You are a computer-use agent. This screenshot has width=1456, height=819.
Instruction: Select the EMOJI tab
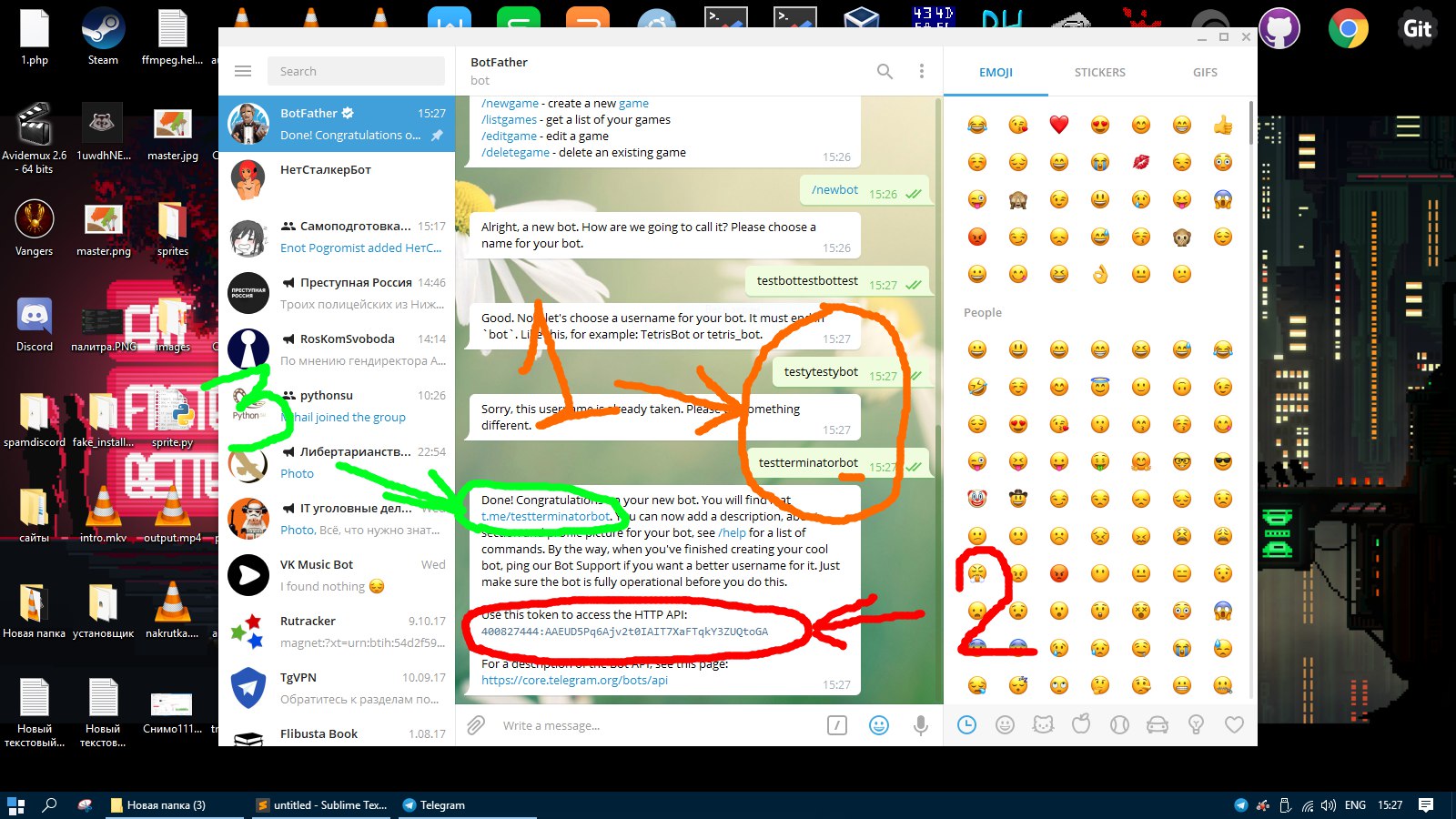pos(996,72)
